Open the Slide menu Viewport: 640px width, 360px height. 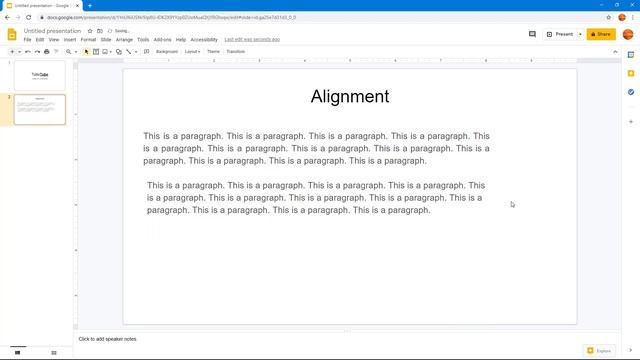click(x=106, y=40)
